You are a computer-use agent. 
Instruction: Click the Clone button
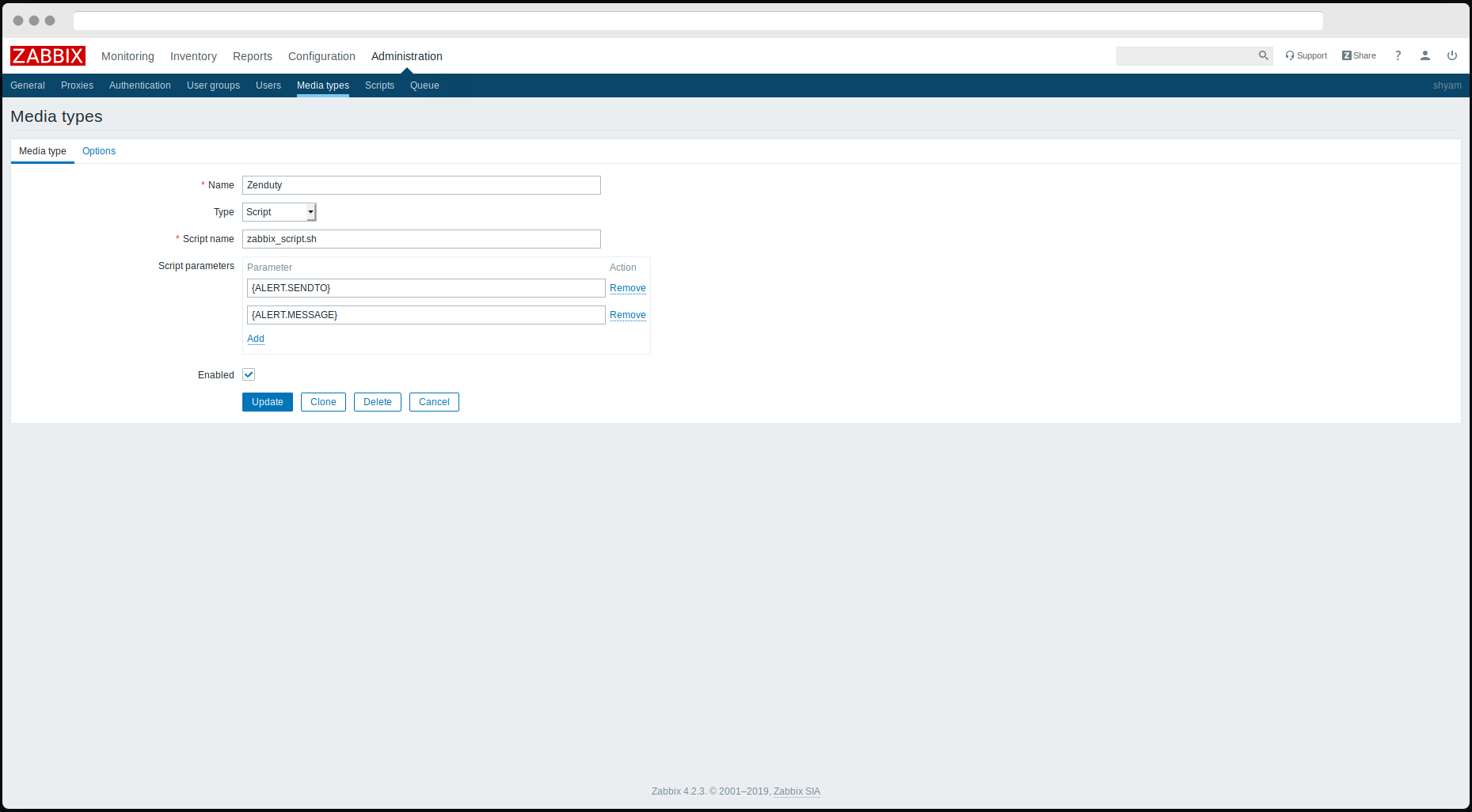pyautogui.click(x=323, y=402)
